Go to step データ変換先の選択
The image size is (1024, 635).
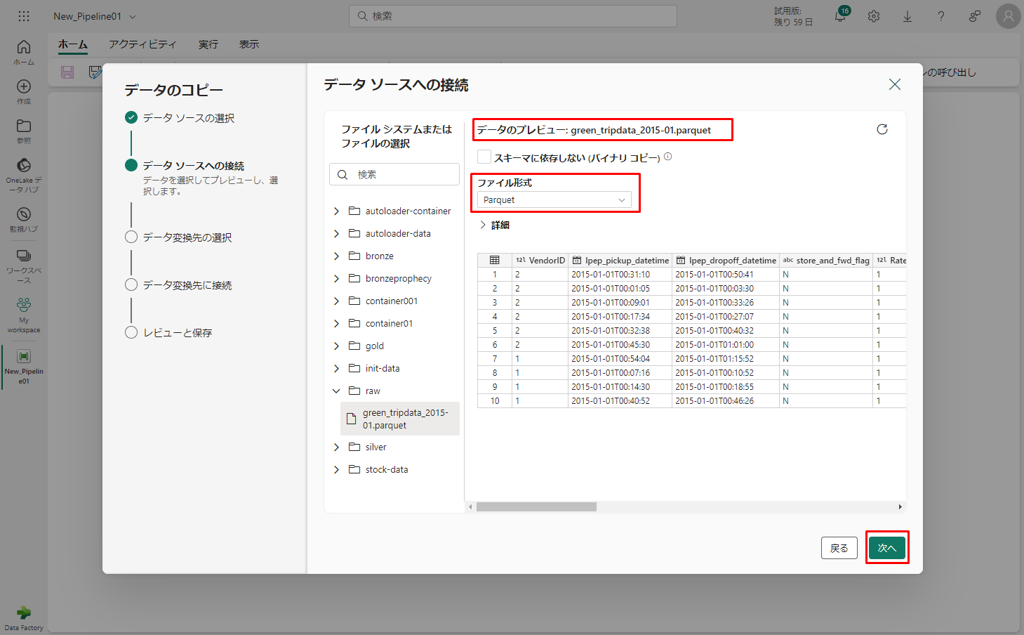(x=187, y=237)
